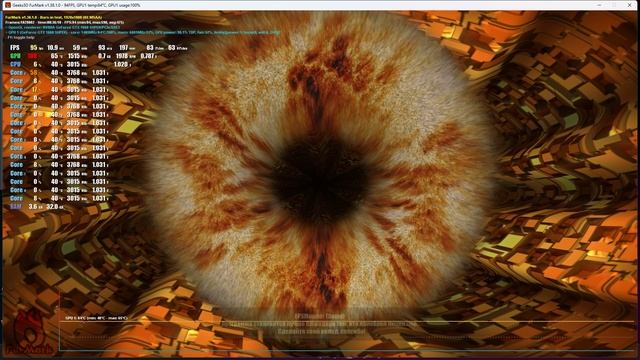Click the Core usage value 17

[x=35, y=89]
